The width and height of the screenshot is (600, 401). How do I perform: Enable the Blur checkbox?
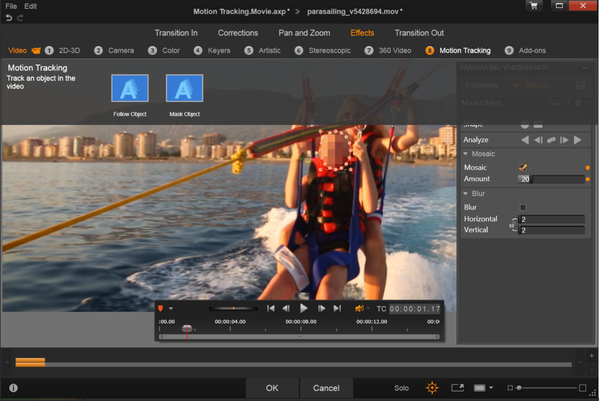[523, 207]
